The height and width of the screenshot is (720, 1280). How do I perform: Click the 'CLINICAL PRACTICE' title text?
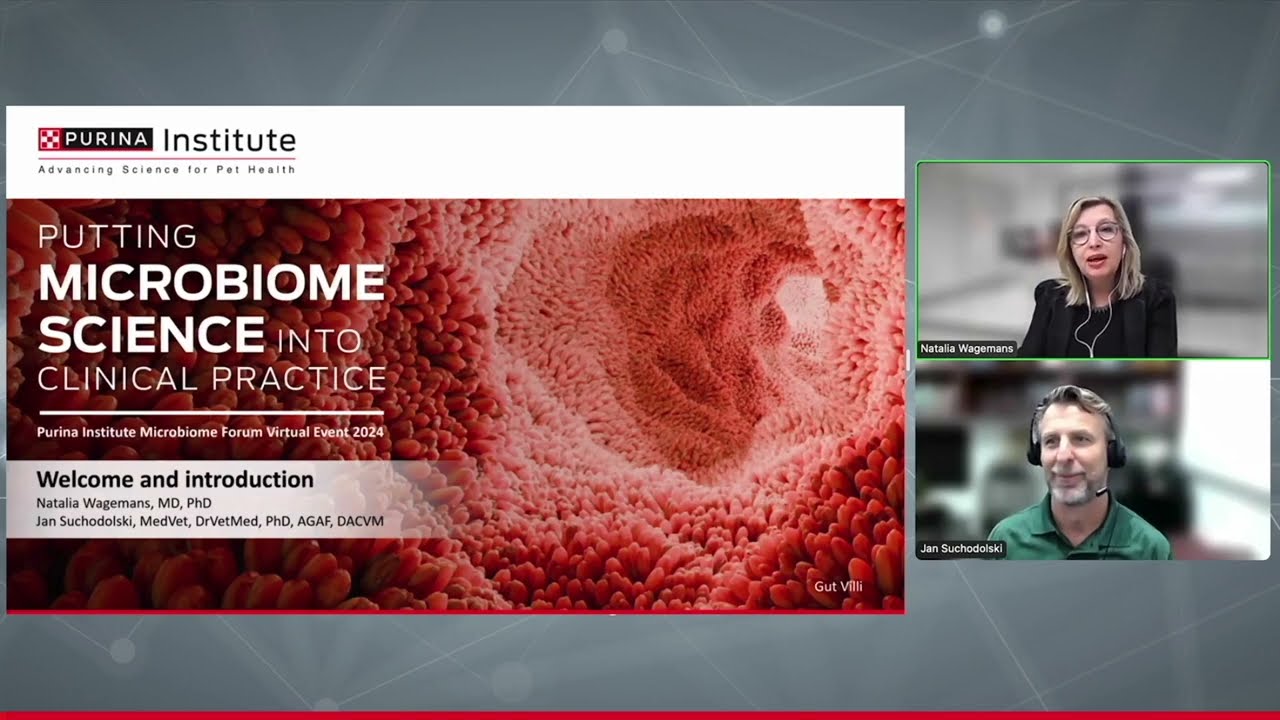[212, 378]
